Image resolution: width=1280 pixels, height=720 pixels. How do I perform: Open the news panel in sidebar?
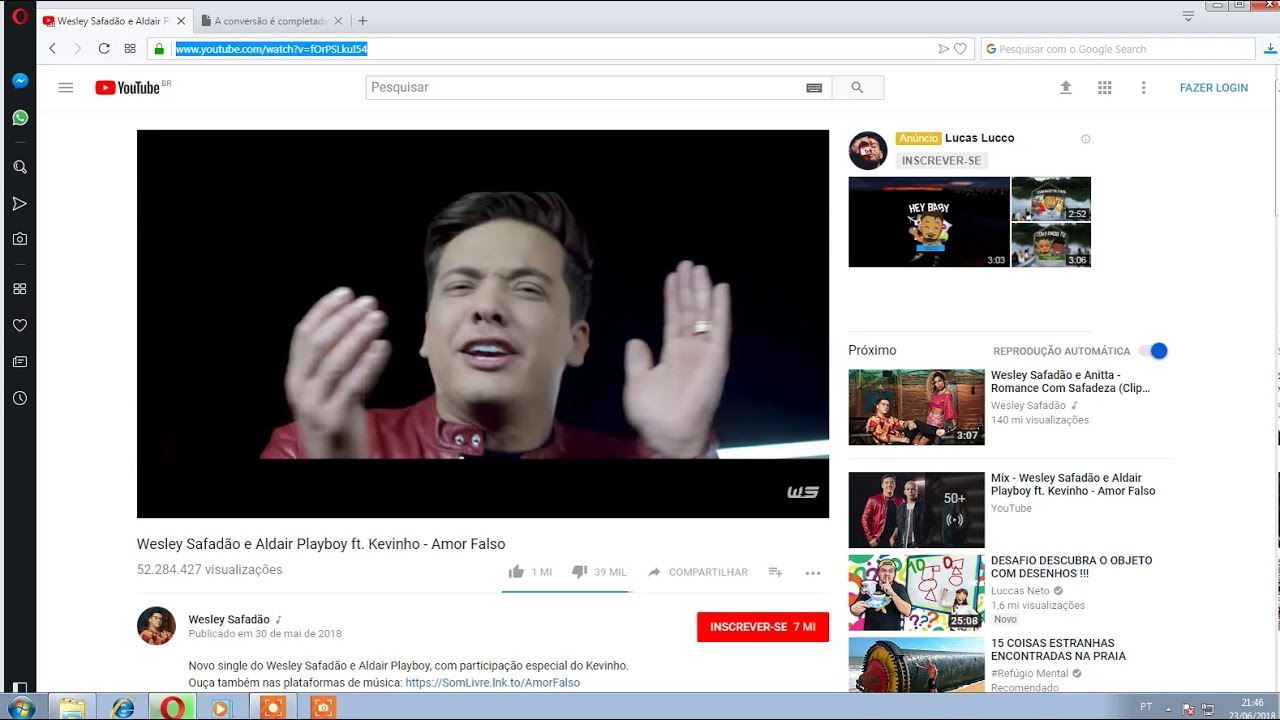point(20,361)
